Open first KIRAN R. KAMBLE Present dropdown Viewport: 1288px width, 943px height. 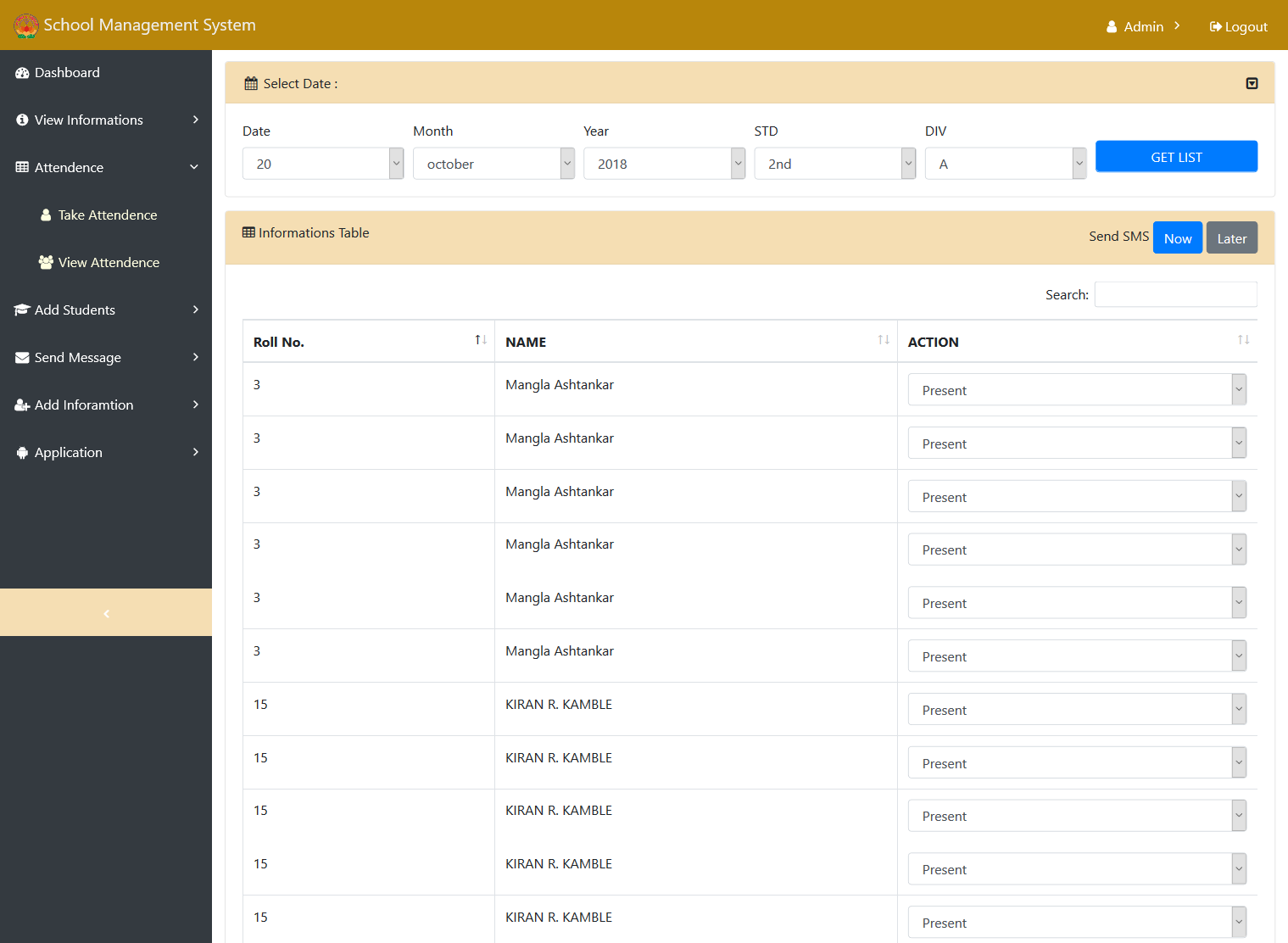coord(1077,710)
